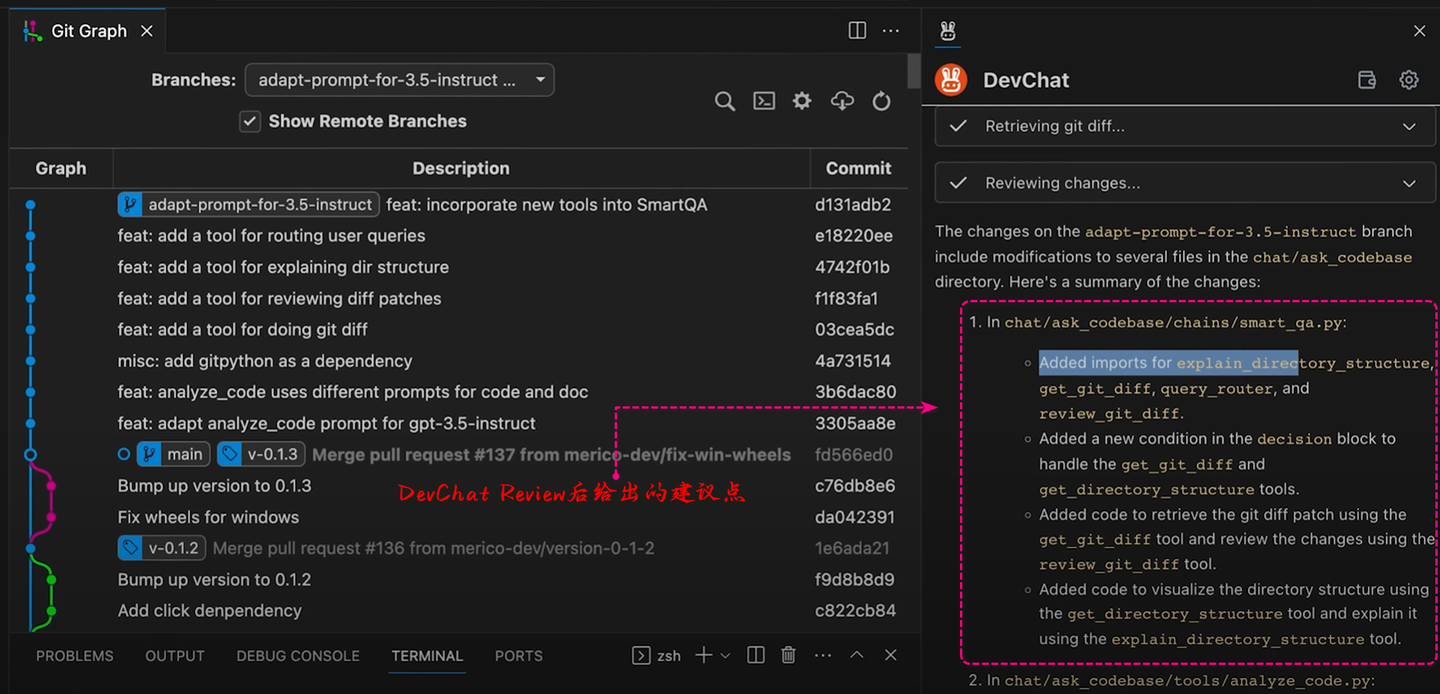
Task: Open the integrated terminal from Git Graph toolbar
Action: 764,101
